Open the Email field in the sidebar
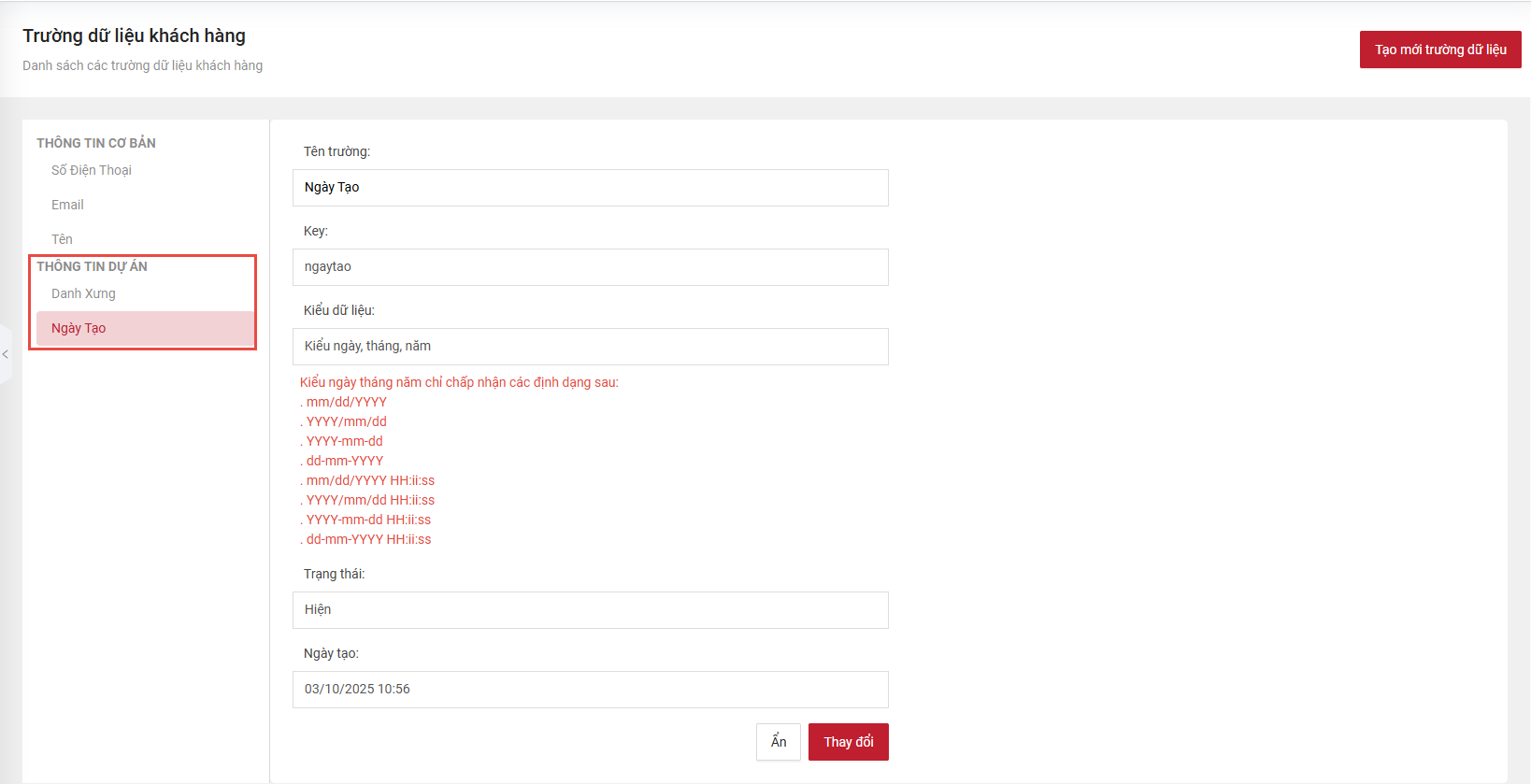1531x784 pixels. (67, 205)
